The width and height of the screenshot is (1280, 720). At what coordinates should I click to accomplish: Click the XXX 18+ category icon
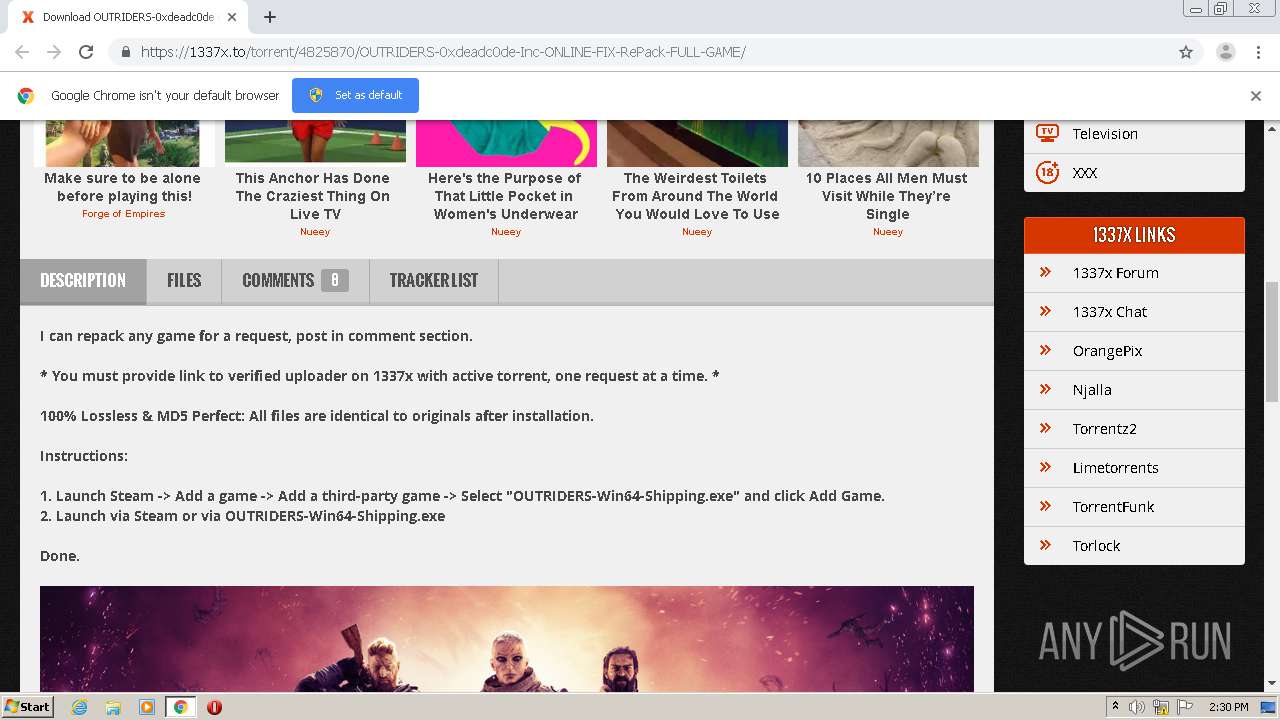(x=1047, y=172)
